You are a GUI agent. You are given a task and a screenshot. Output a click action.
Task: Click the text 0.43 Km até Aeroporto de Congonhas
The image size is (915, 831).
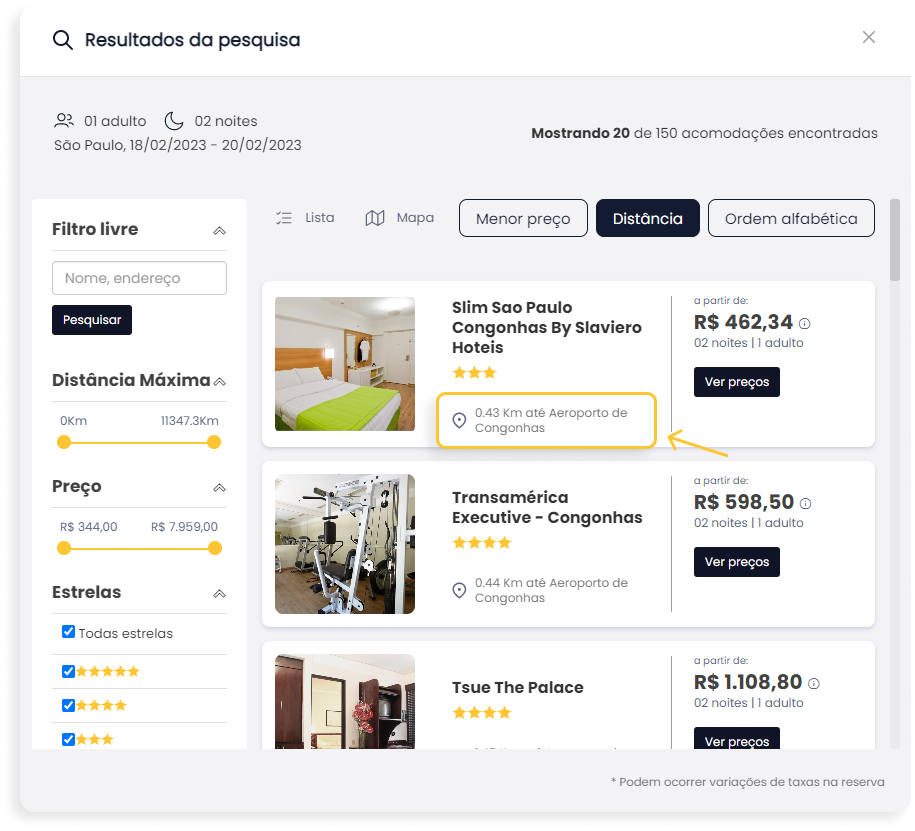550,420
